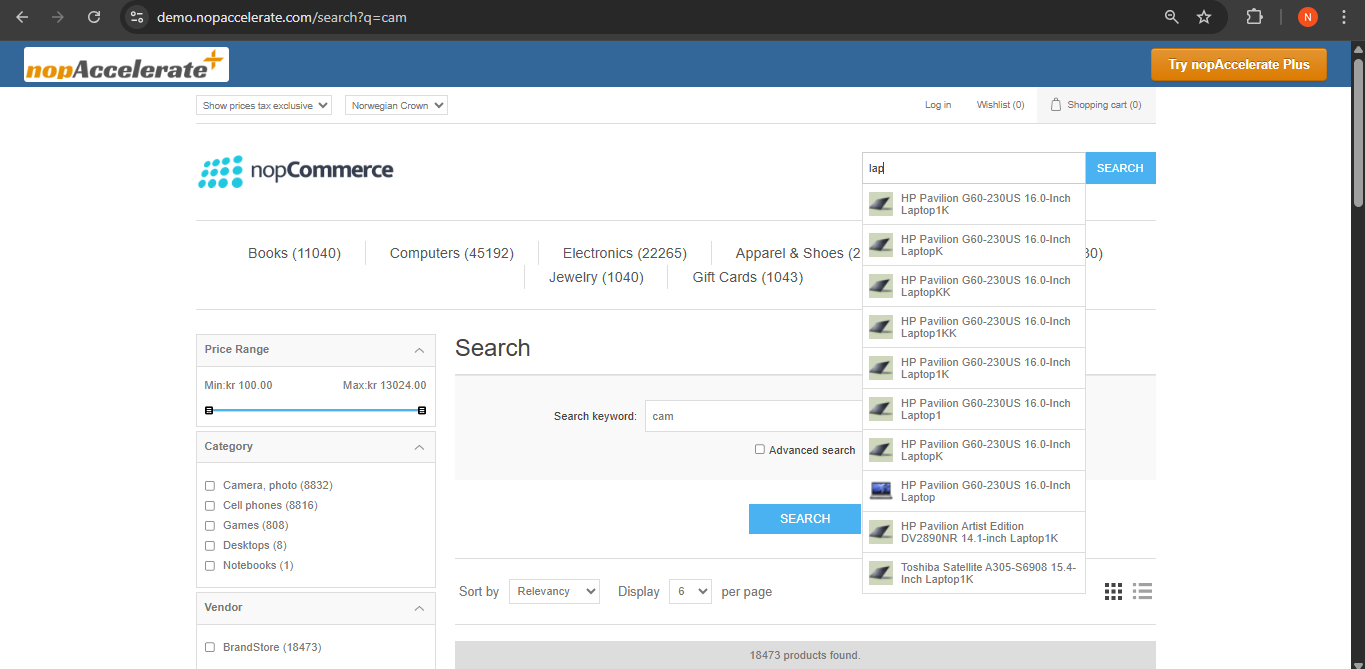Collapse the Price Range panel
Screen dimensions: 1365x669
pyautogui.click(x=419, y=350)
